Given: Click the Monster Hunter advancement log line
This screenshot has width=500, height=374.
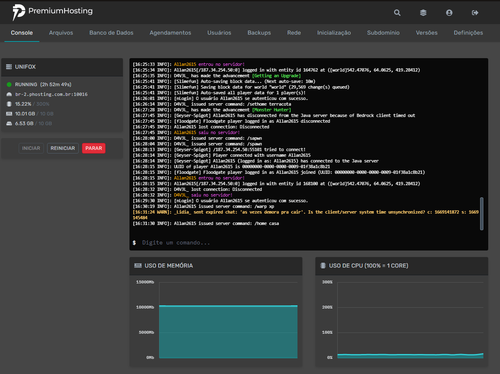Looking at the screenshot, I should coord(212,110).
